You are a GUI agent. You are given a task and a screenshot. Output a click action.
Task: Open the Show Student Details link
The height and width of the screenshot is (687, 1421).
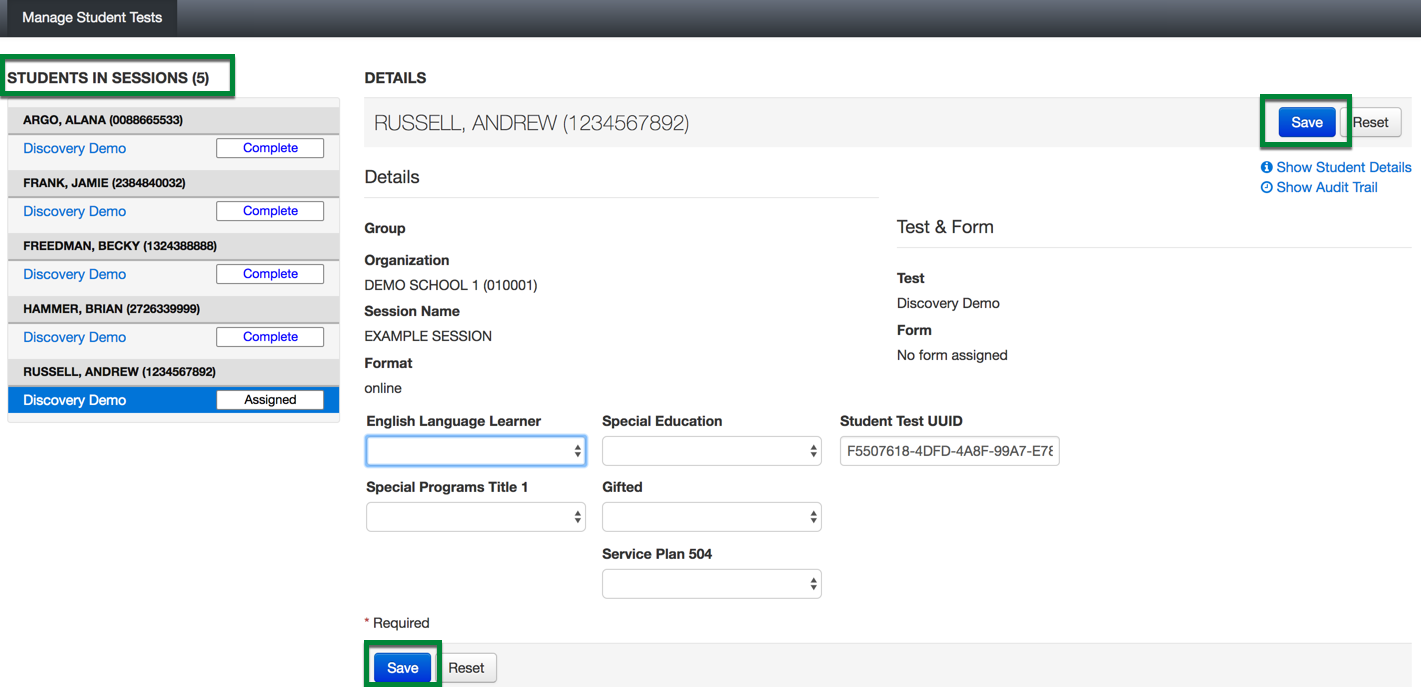pos(1343,167)
